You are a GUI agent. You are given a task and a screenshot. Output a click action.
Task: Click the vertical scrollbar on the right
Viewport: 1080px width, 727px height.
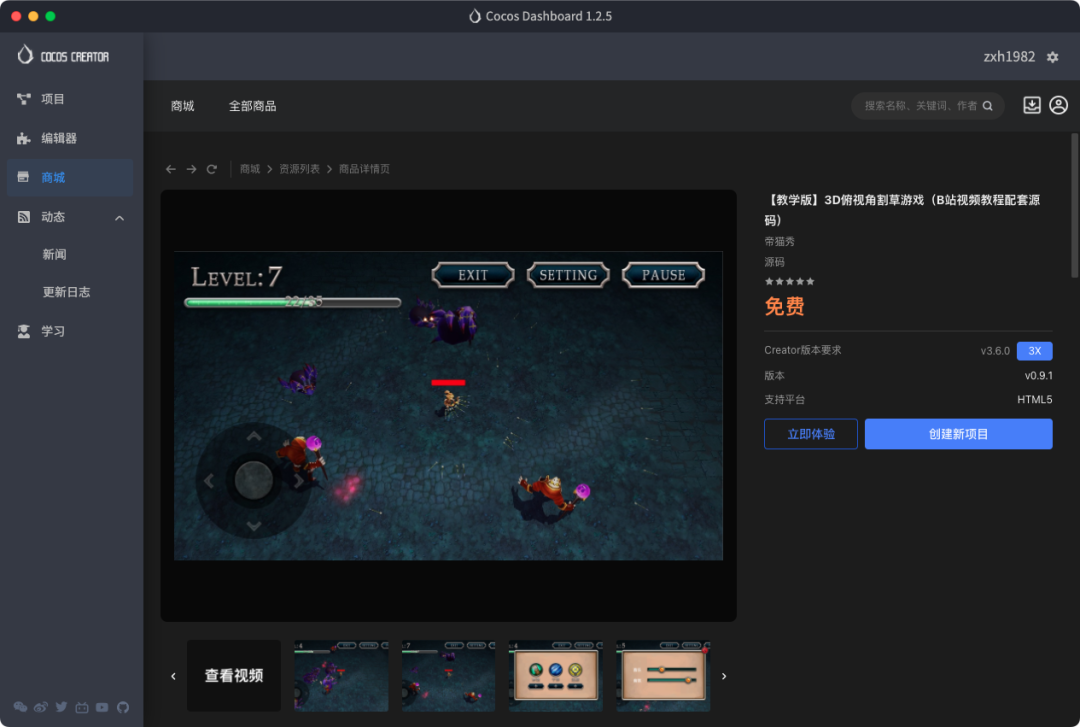tap(1074, 205)
